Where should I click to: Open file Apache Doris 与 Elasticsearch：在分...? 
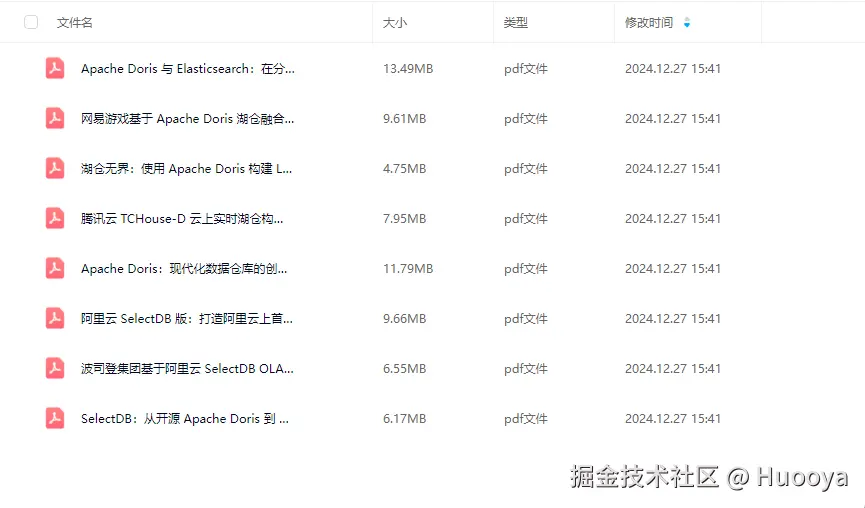pyautogui.click(x=188, y=69)
